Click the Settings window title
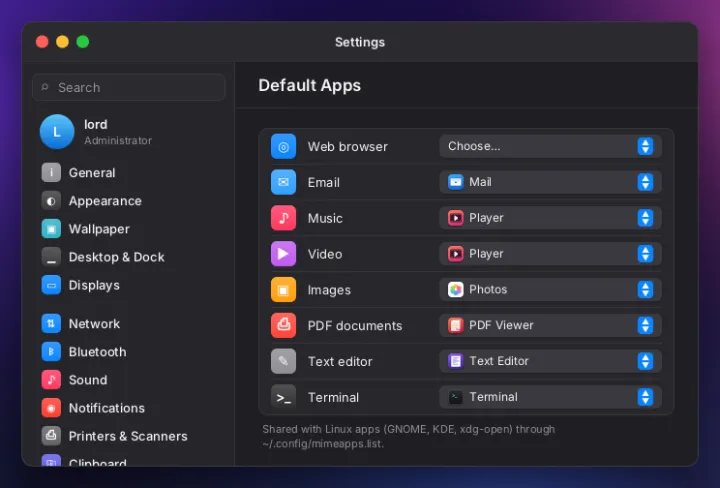 pos(360,42)
